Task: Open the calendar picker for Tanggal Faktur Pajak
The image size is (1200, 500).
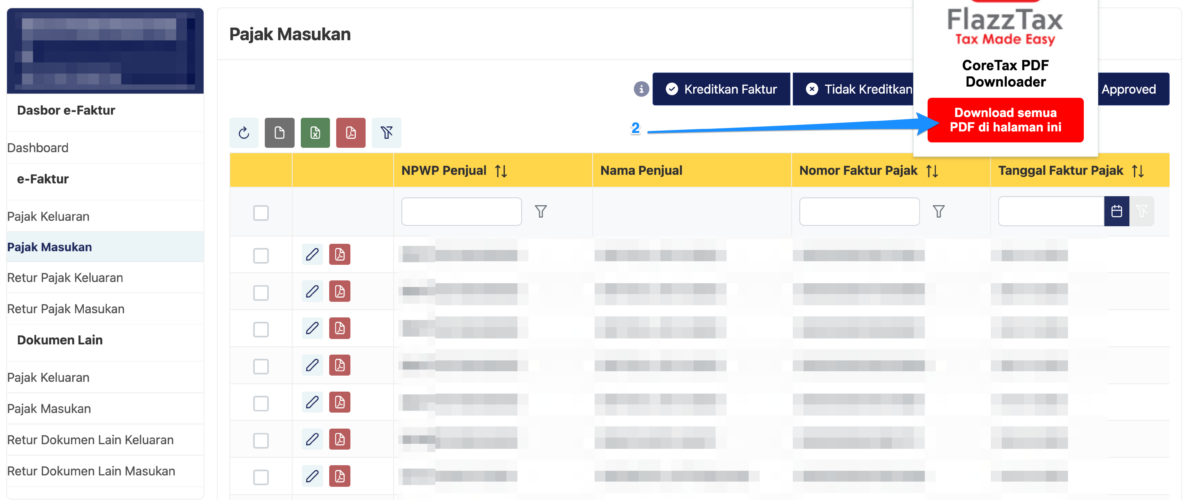Action: (1116, 211)
